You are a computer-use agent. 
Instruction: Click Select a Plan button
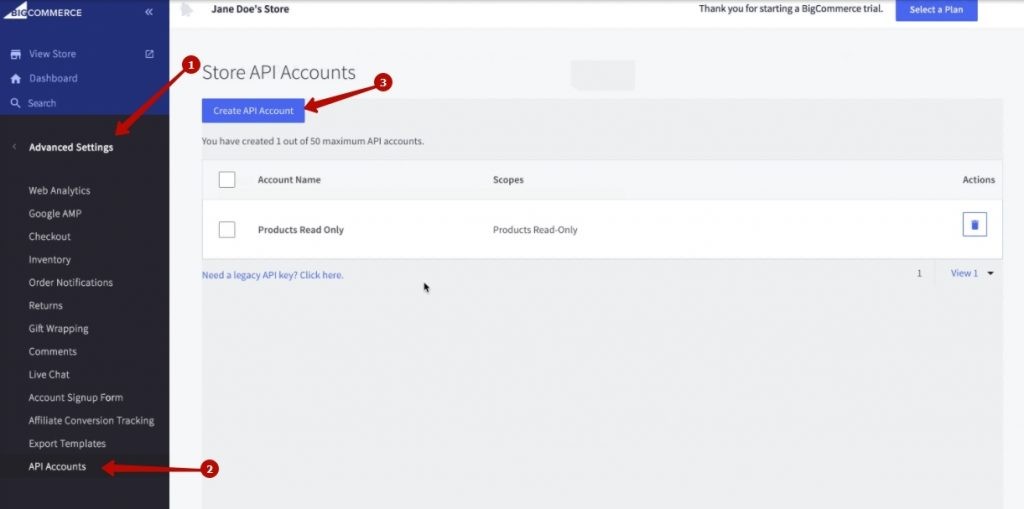(x=936, y=10)
